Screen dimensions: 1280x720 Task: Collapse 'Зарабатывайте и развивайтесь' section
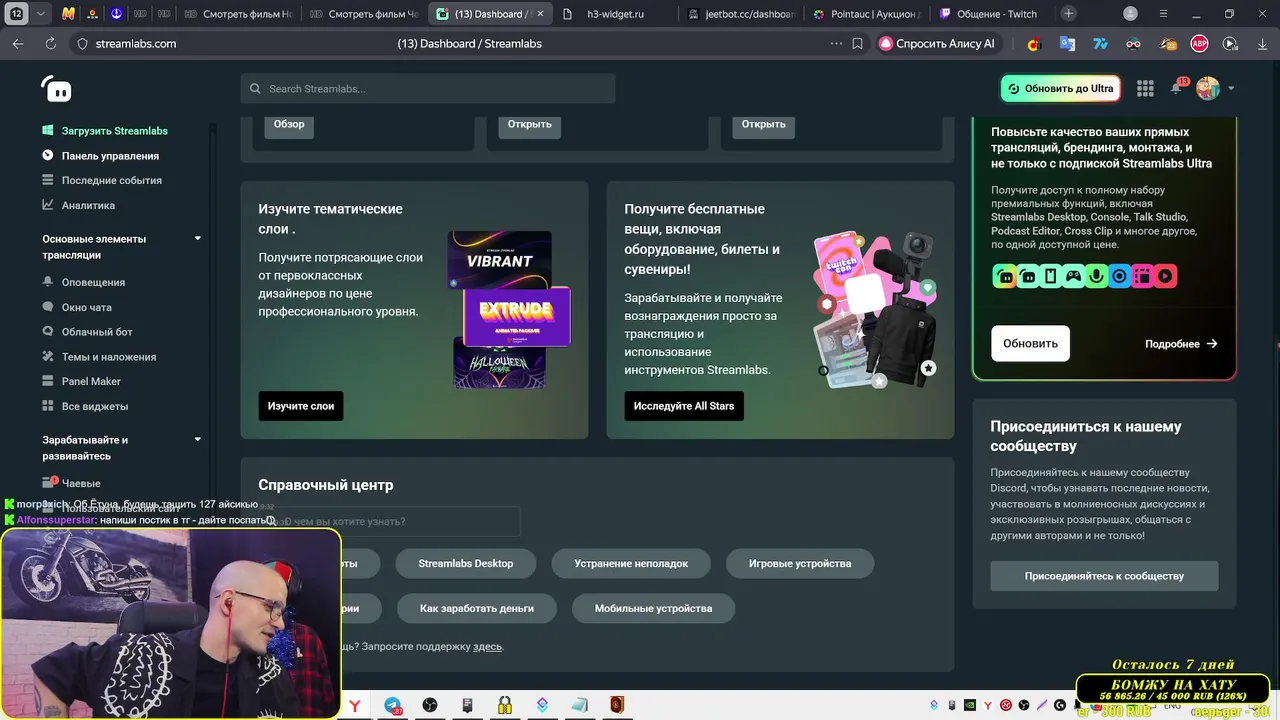[x=197, y=440]
